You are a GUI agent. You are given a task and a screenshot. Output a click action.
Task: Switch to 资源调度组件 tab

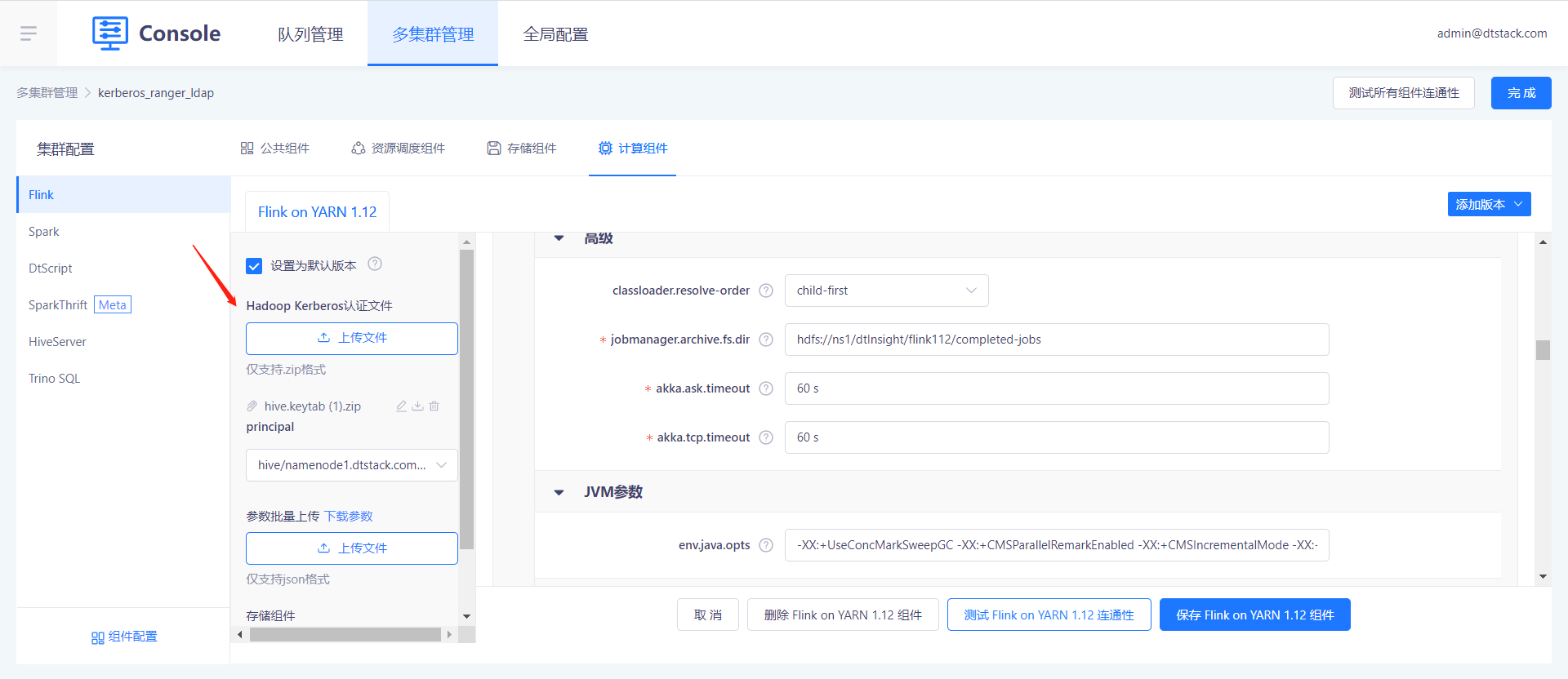tap(399, 149)
